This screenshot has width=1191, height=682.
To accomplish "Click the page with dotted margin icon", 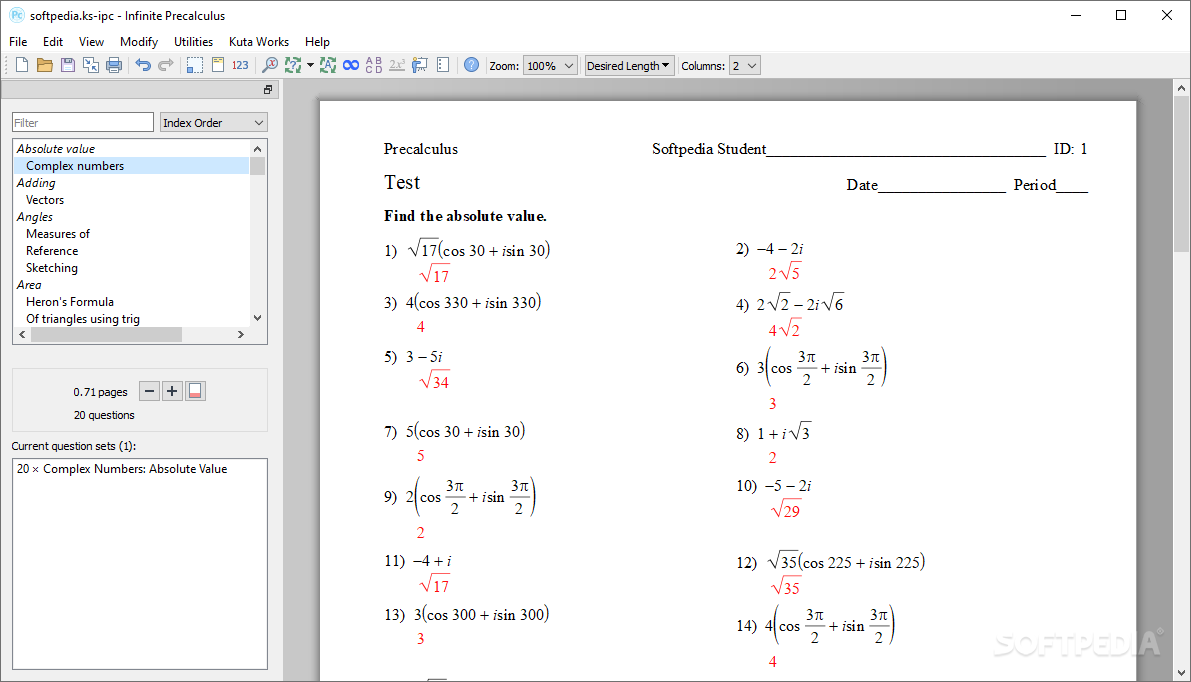I will pos(443,65).
